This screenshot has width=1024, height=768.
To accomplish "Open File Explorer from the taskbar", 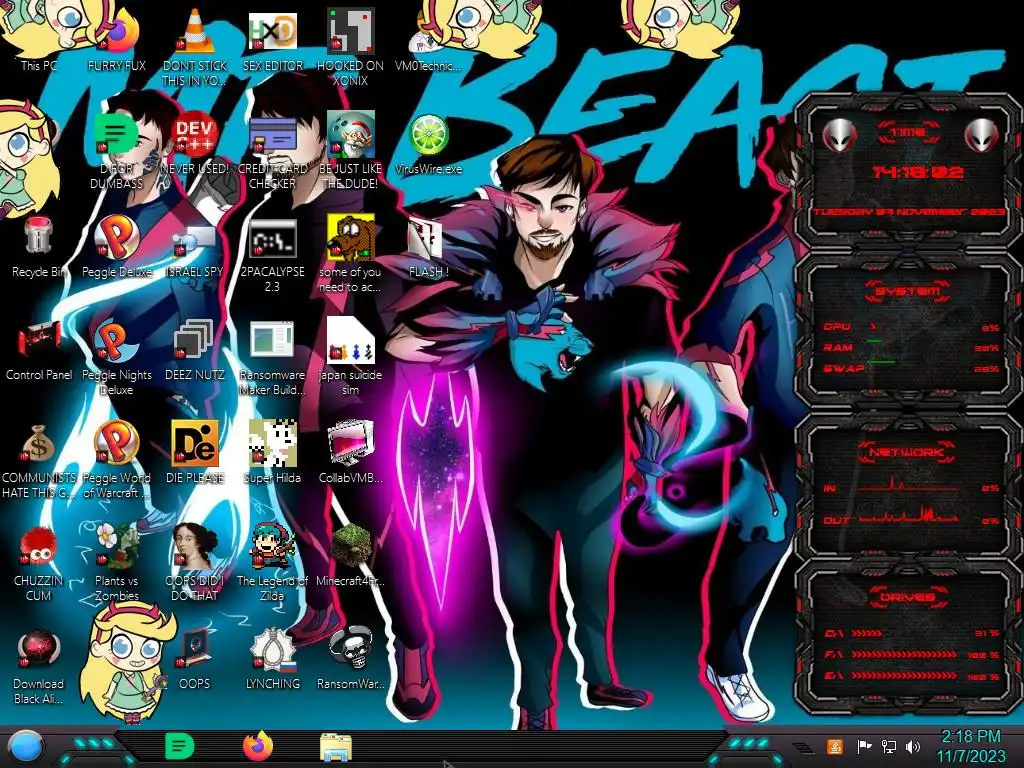I will tap(336, 747).
